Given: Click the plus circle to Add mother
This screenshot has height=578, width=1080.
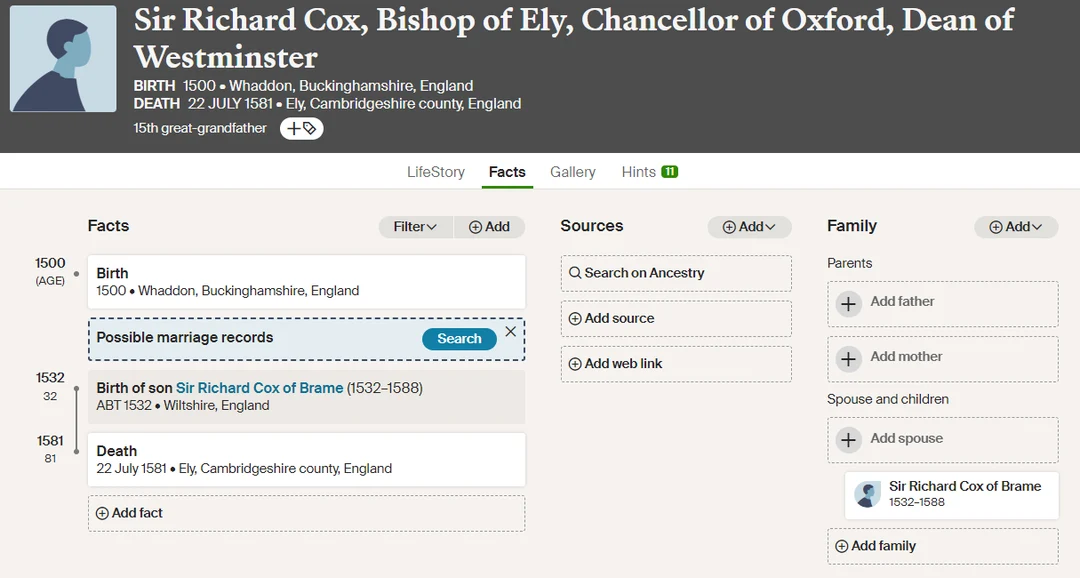Looking at the screenshot, I should coord(848,356).
